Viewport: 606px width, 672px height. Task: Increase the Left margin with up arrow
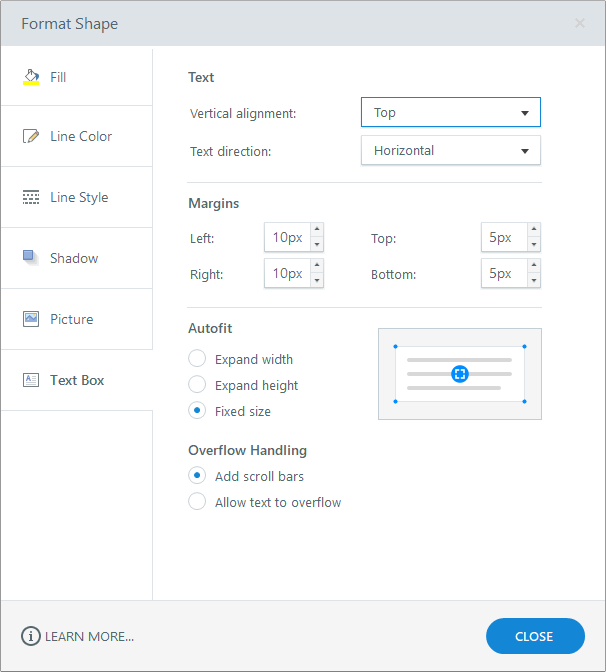click(x=317, y=231)
